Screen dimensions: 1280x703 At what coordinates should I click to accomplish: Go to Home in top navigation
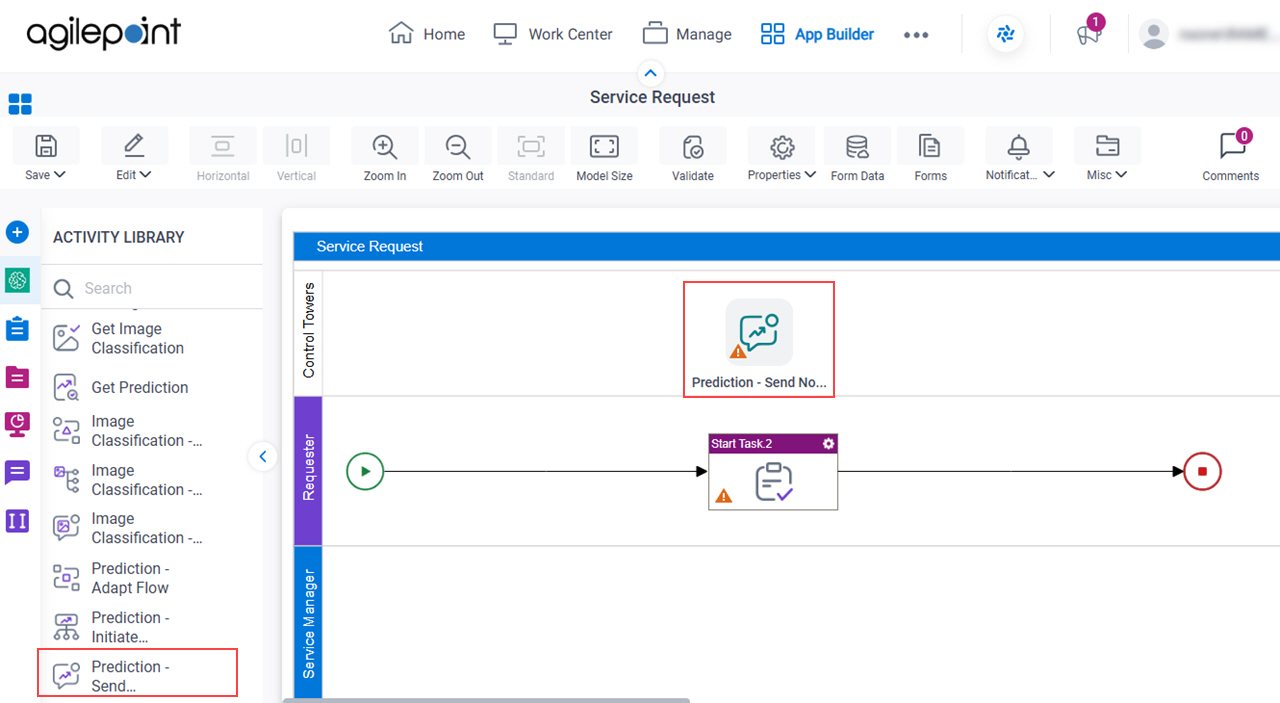coord(427,34)
